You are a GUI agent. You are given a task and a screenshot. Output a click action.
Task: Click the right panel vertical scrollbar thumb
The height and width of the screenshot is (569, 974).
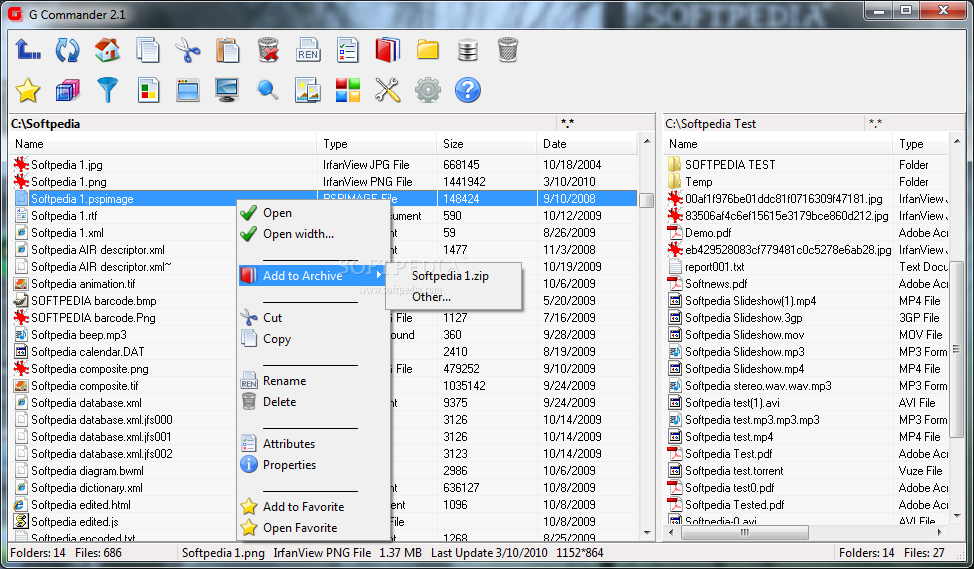pyautogui.click(x=957, y=350)
